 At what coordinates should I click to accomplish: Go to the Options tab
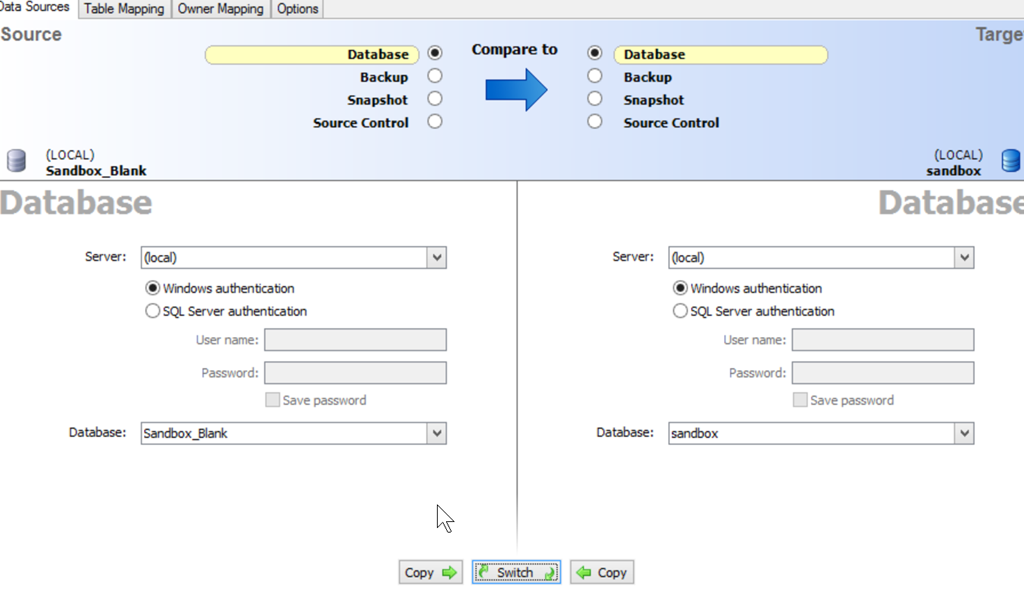(x=297, y=9)
